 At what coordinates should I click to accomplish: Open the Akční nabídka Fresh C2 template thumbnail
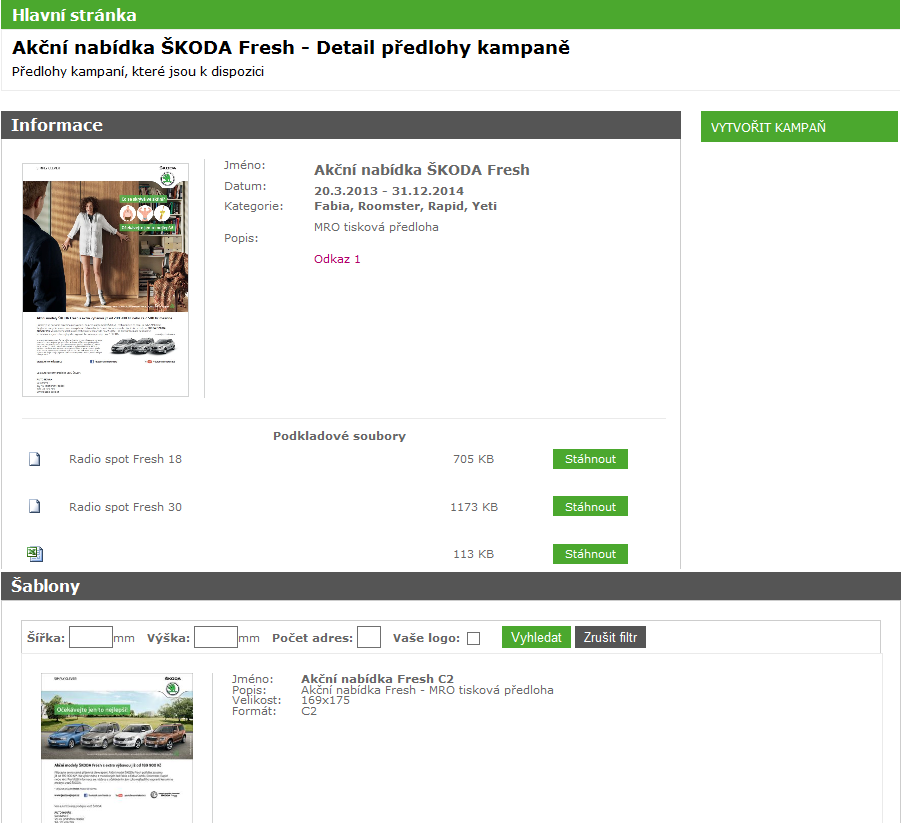tap(117, 748)
